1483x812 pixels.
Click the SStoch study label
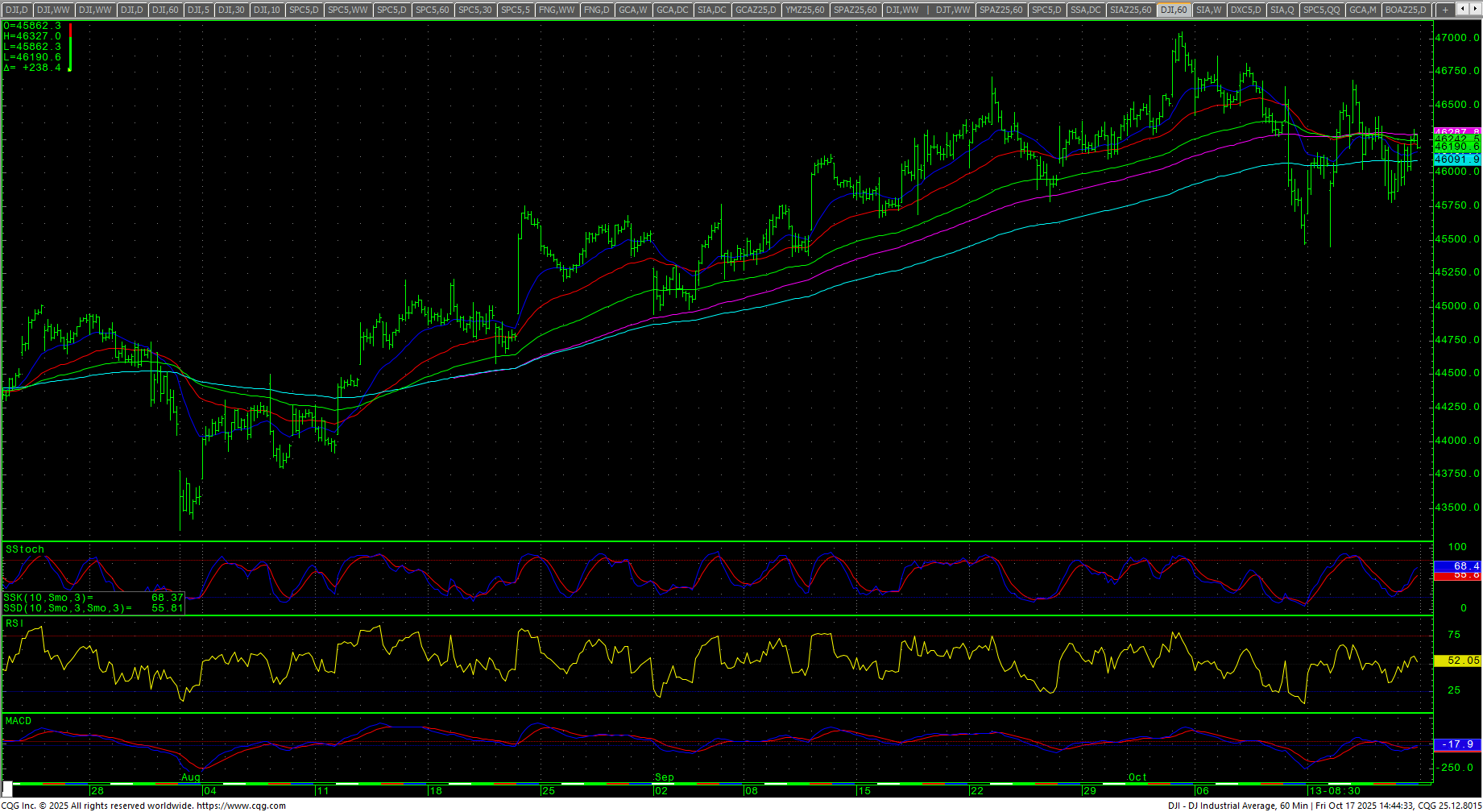pos(25,549)
